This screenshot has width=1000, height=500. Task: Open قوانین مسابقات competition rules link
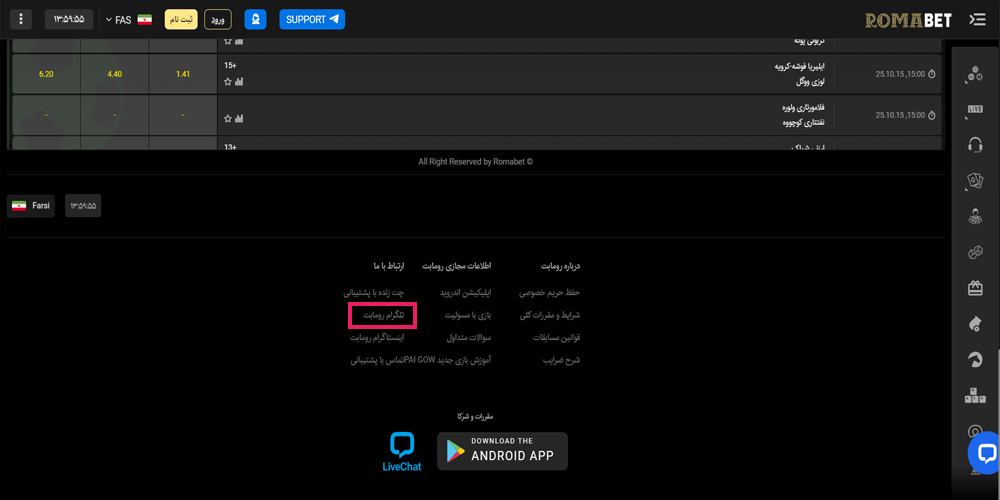click(x=556, y=337)
